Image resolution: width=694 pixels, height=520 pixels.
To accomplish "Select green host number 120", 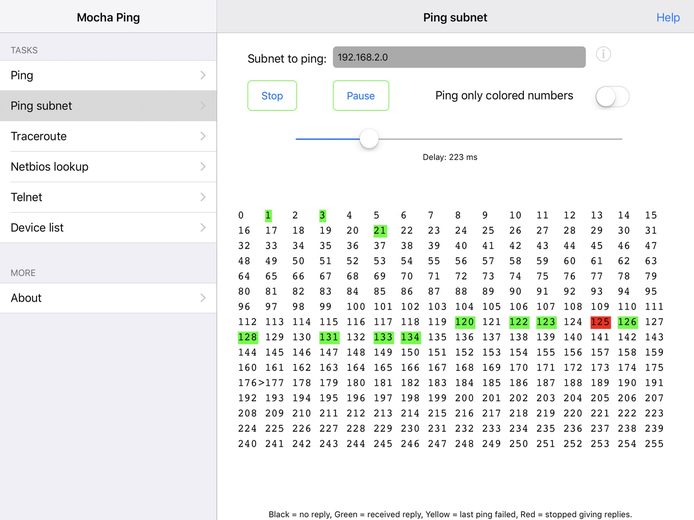I will [x=465, y=322].
